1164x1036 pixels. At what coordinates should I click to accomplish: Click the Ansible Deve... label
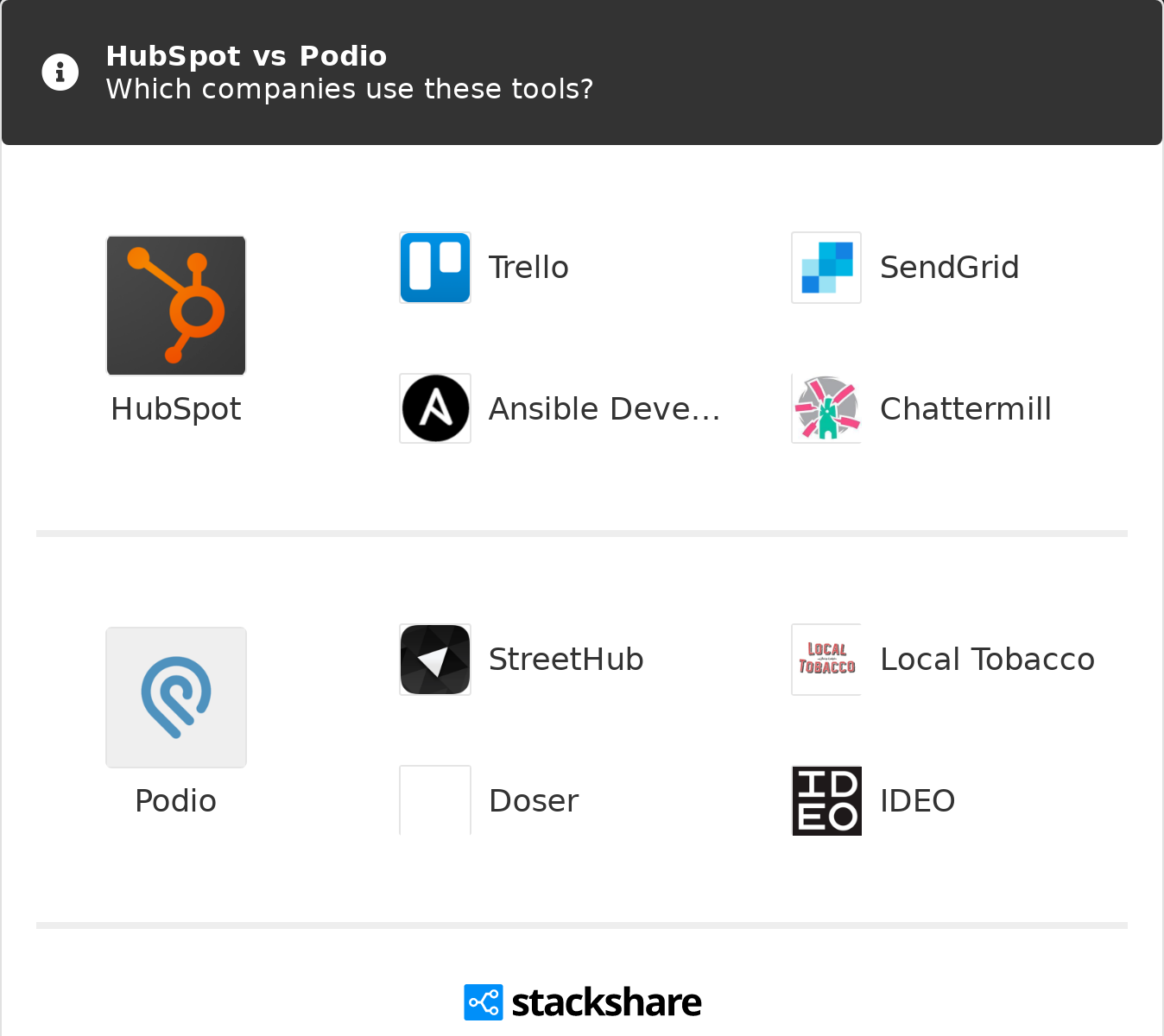604,409
